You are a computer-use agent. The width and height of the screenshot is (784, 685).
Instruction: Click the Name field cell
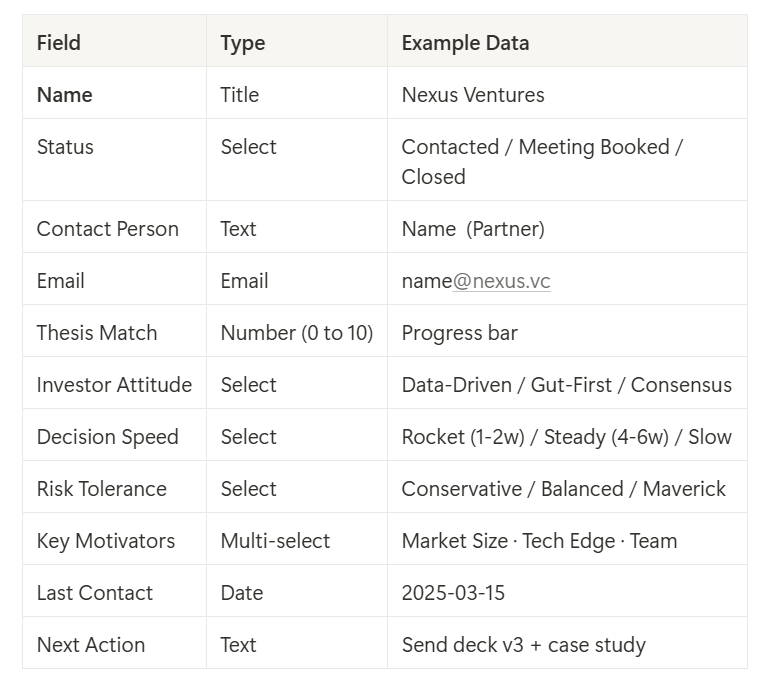click(65, 95)
